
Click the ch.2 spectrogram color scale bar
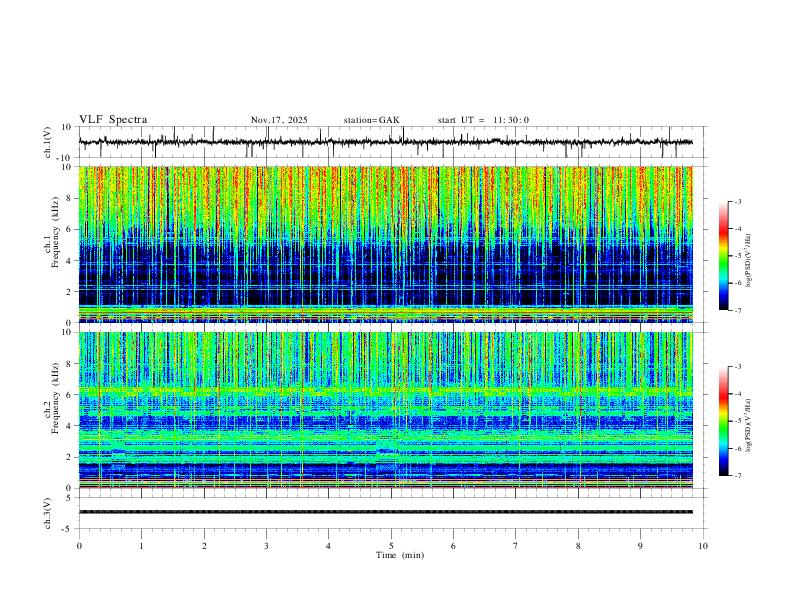pos(723,421)
